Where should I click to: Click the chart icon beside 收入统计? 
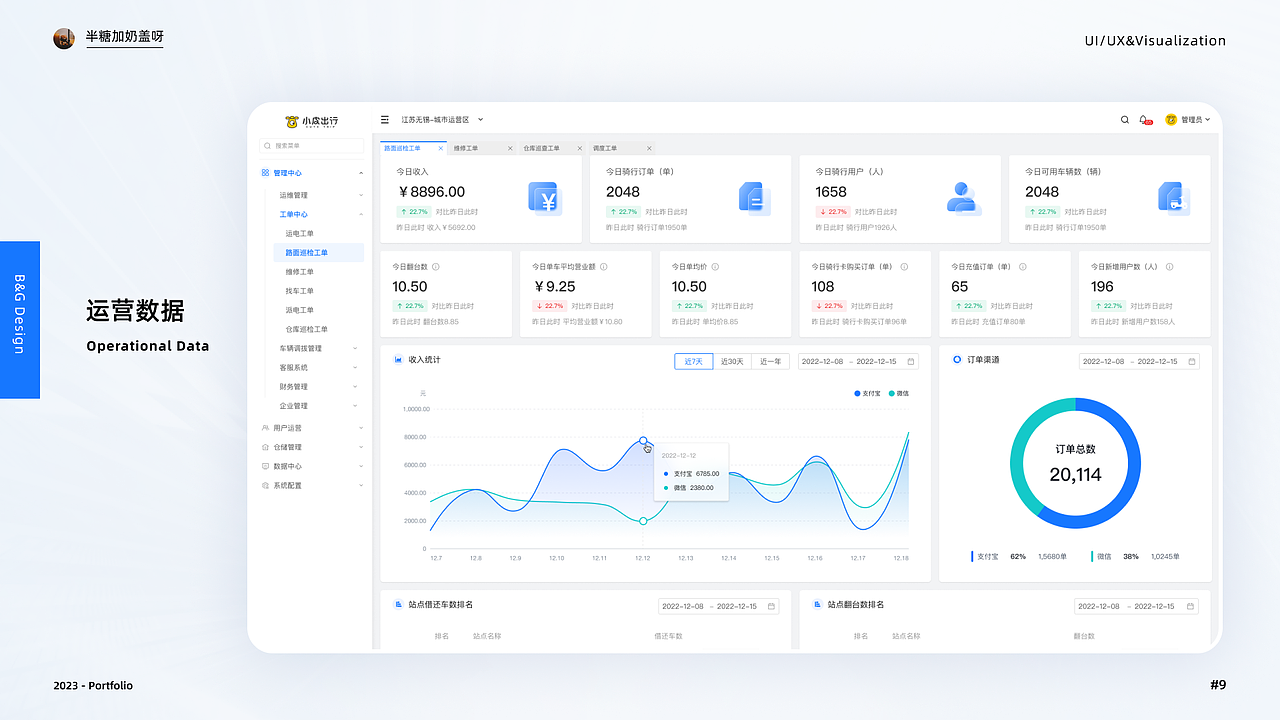pyautogui.click(x=398, y=359)
